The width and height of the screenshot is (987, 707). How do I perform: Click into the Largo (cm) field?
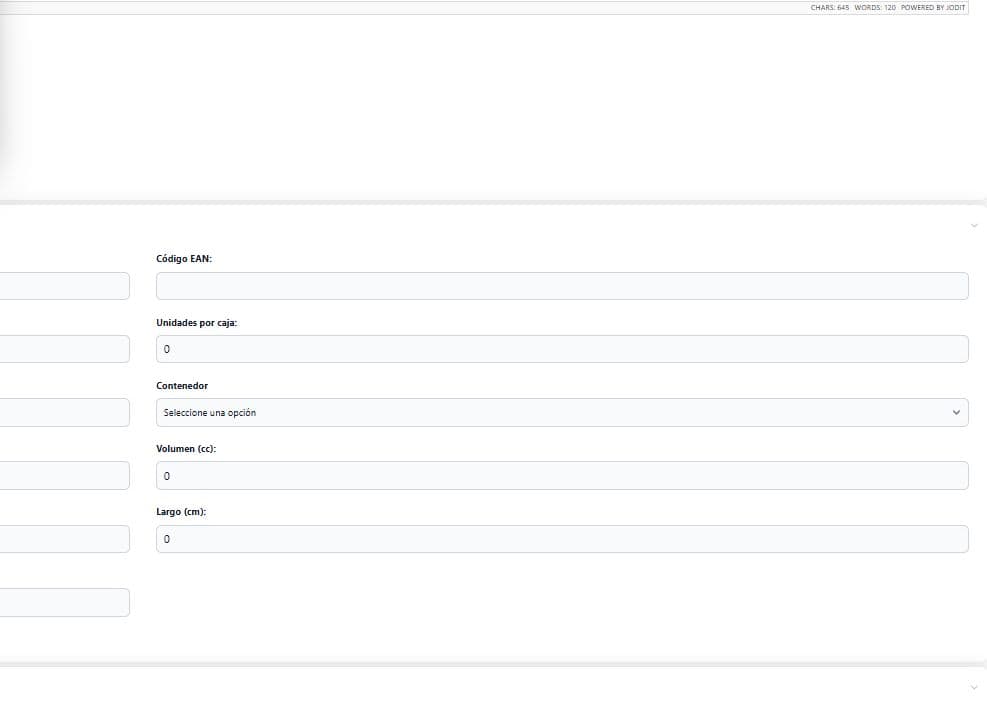[562, 539]
